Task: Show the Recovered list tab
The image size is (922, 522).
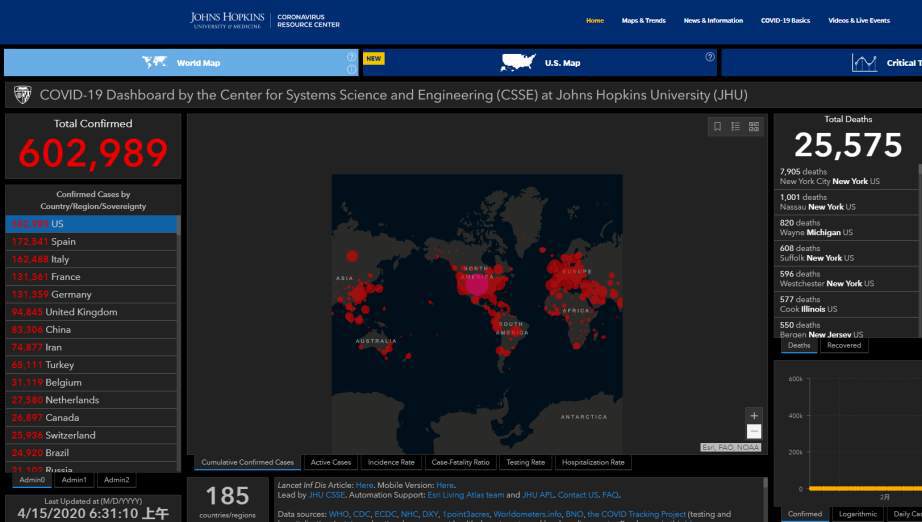Action: [x=844, y=346]
